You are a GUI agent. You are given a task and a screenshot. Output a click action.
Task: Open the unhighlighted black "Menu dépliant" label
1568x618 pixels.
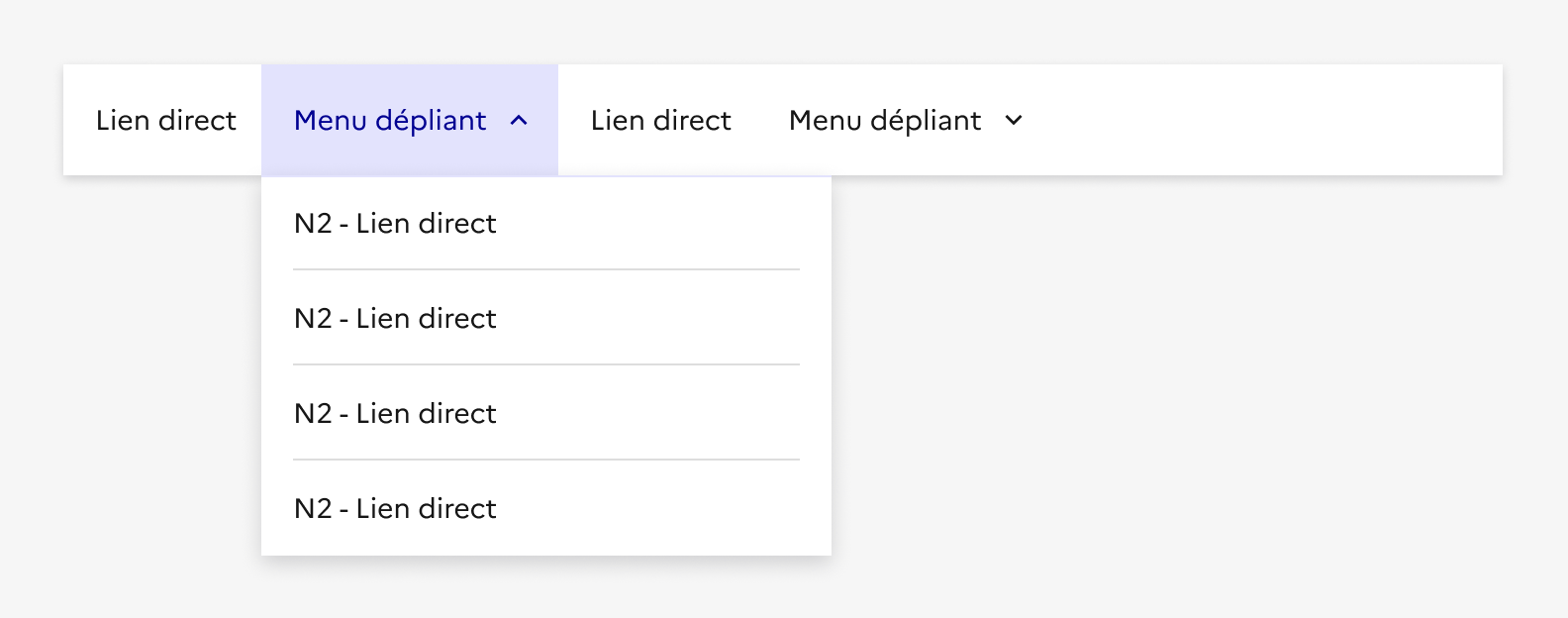pyautogui.click(x=885, y=121)
